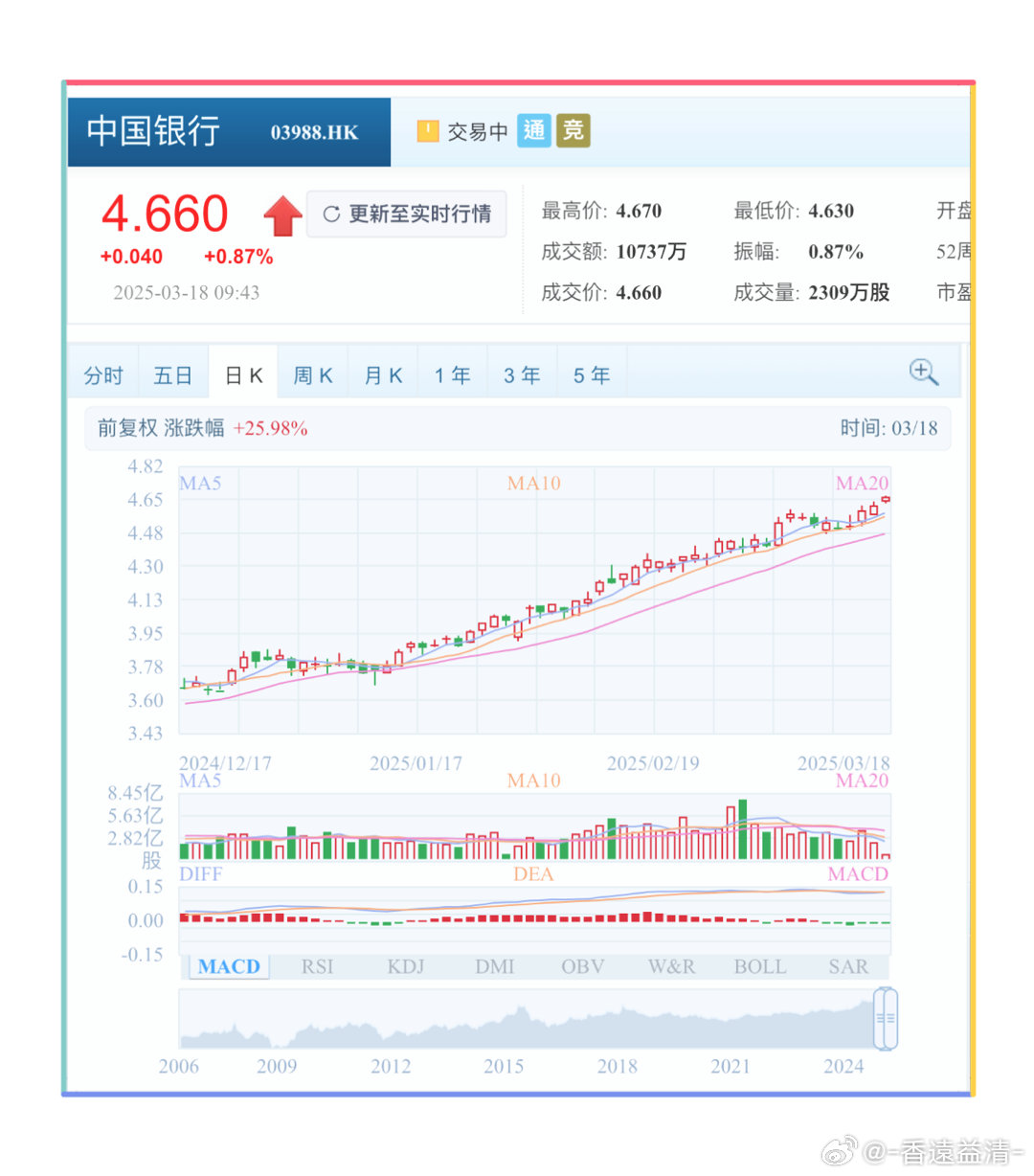Select the BOLL indicator

(x=760, y=966)
